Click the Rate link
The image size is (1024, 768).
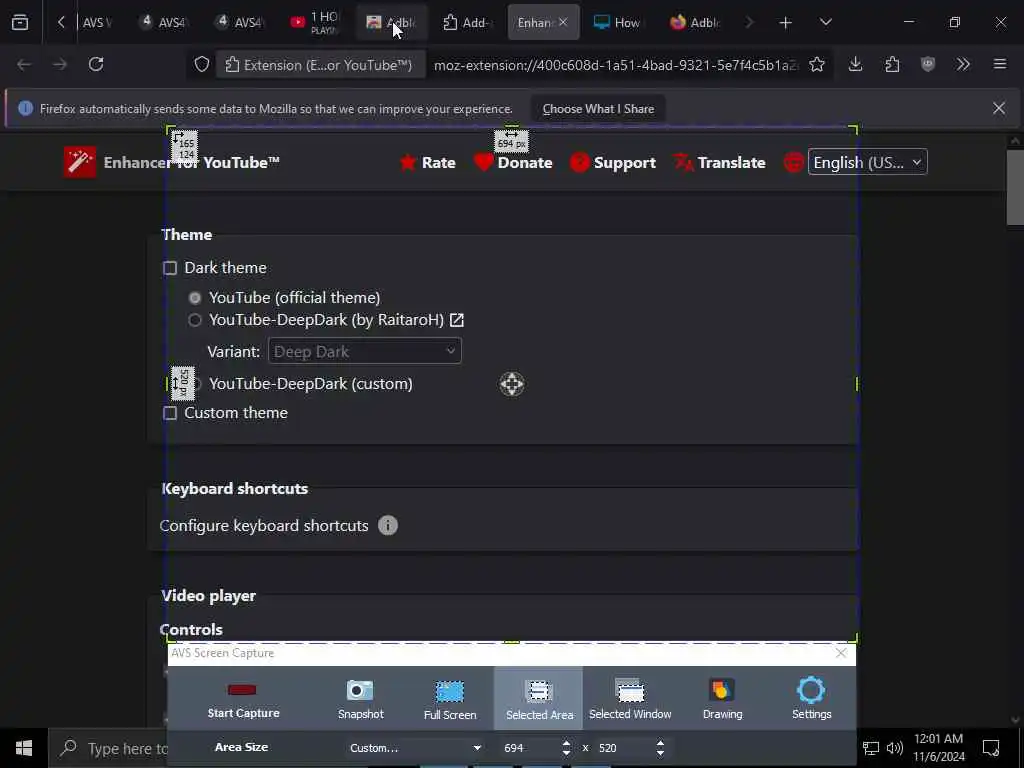[x=438, y=163]
